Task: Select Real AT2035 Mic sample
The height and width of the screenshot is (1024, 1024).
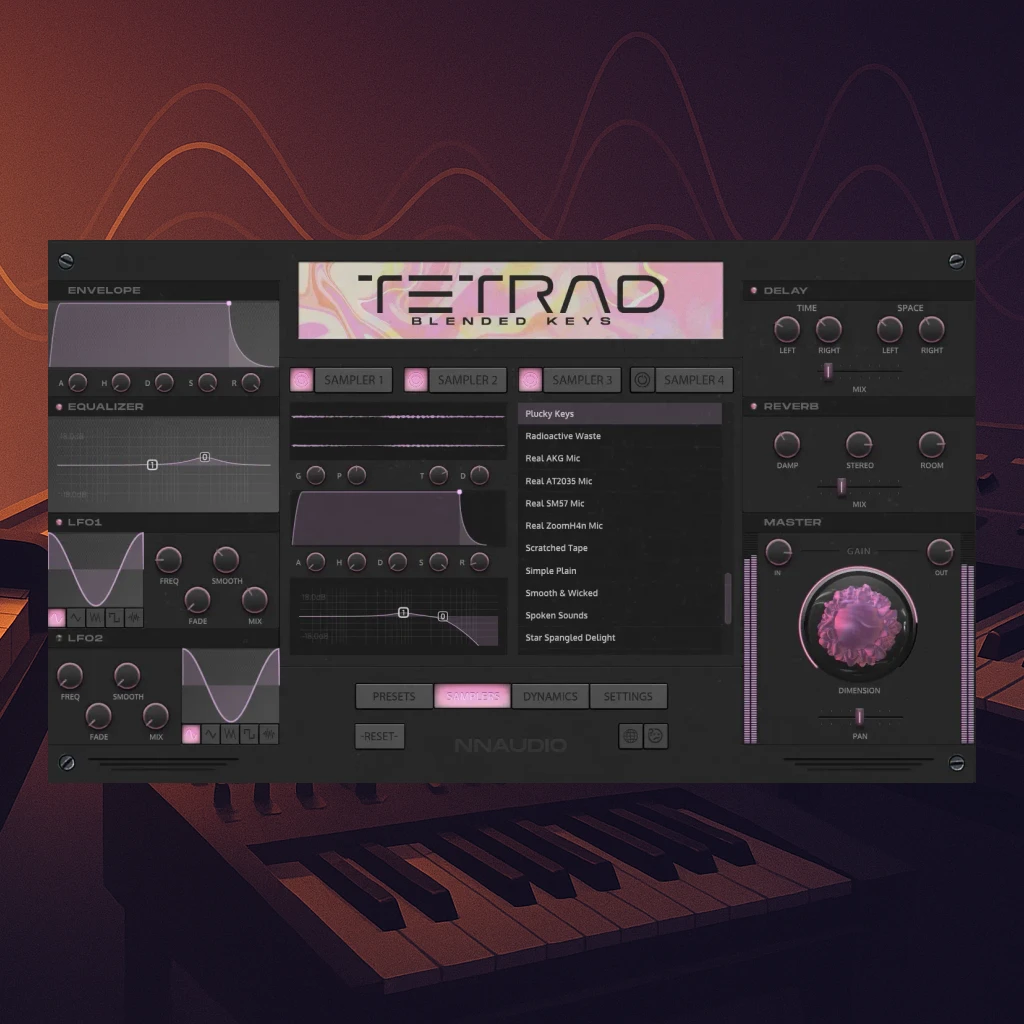Action: 620,481
